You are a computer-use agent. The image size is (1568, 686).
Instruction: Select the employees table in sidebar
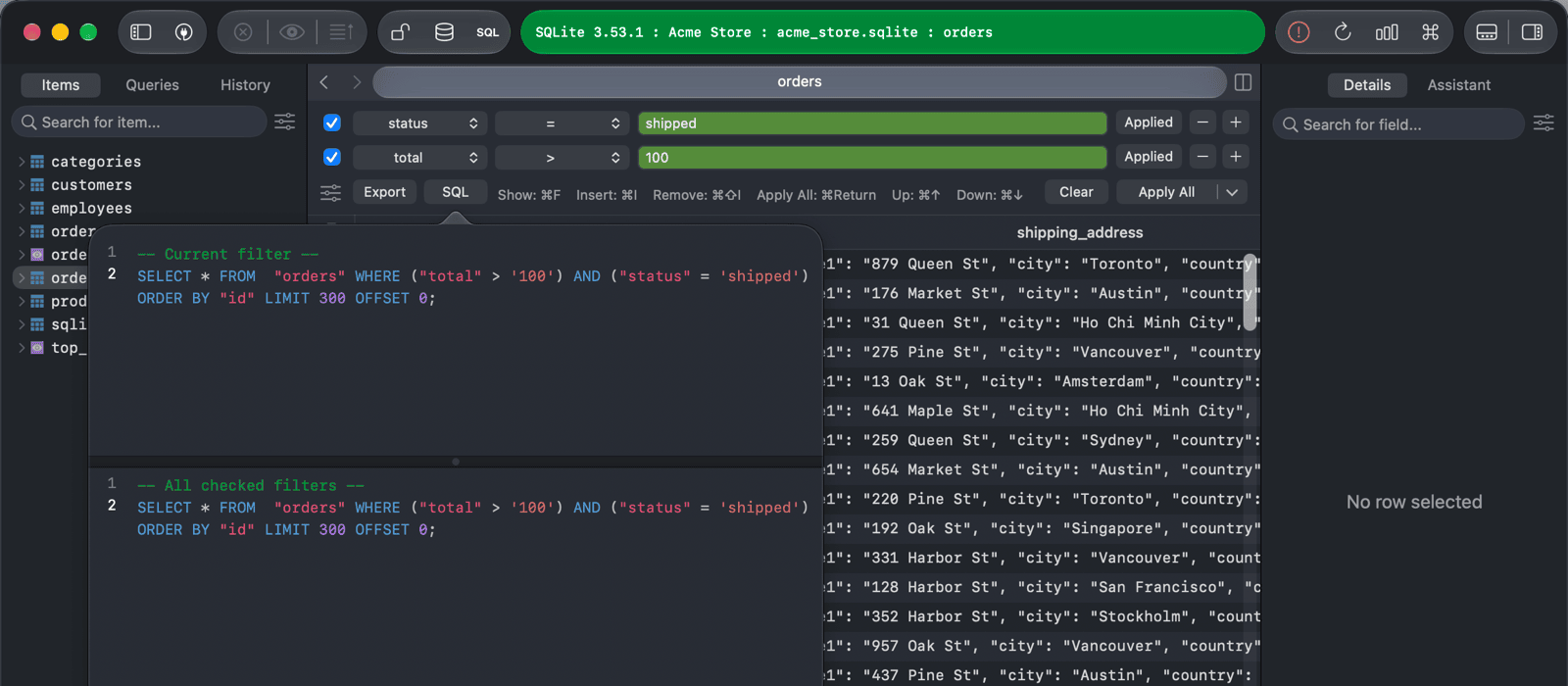coord(91,208)
